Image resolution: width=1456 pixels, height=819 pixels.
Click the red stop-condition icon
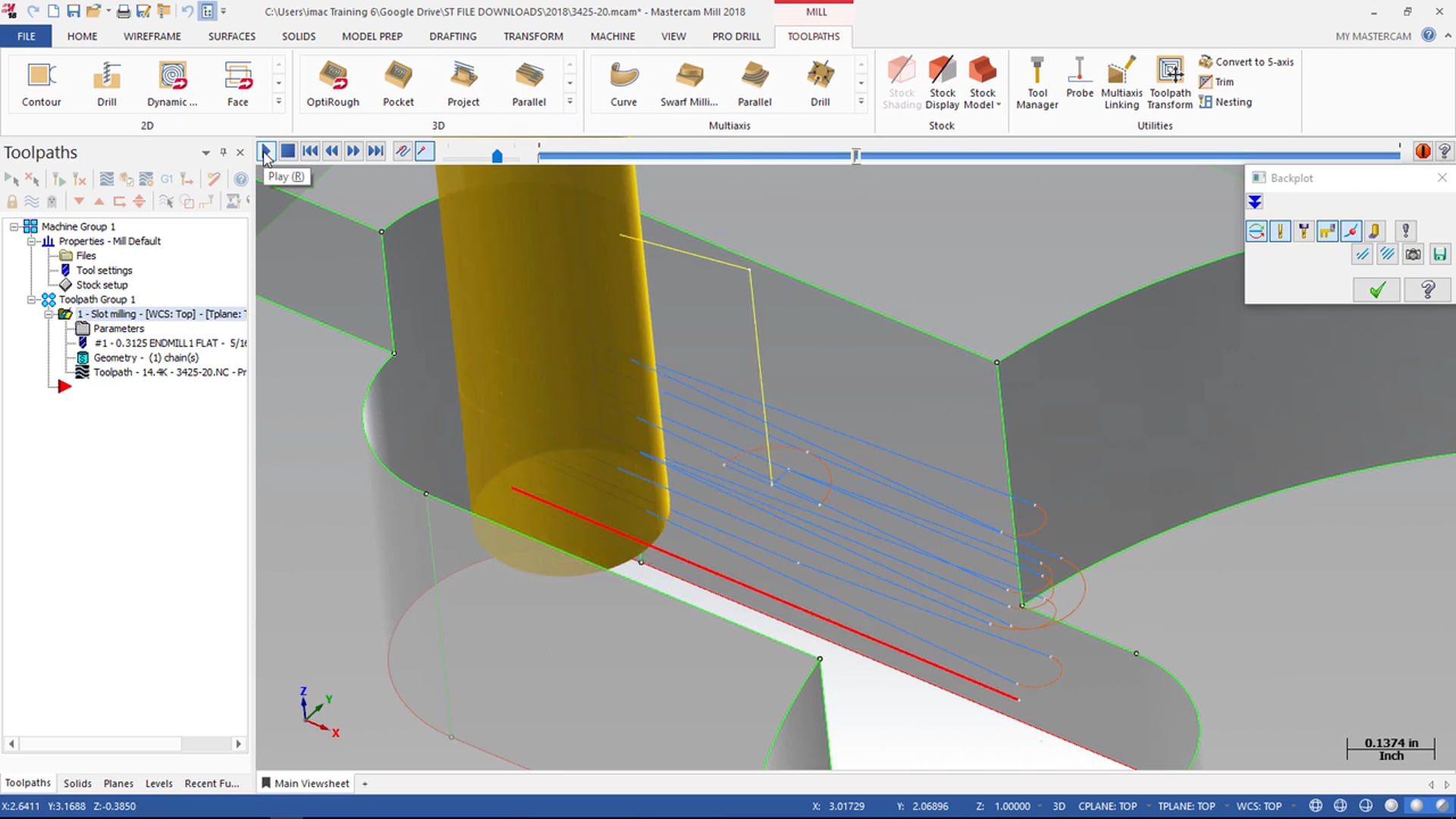point(1423,152)
